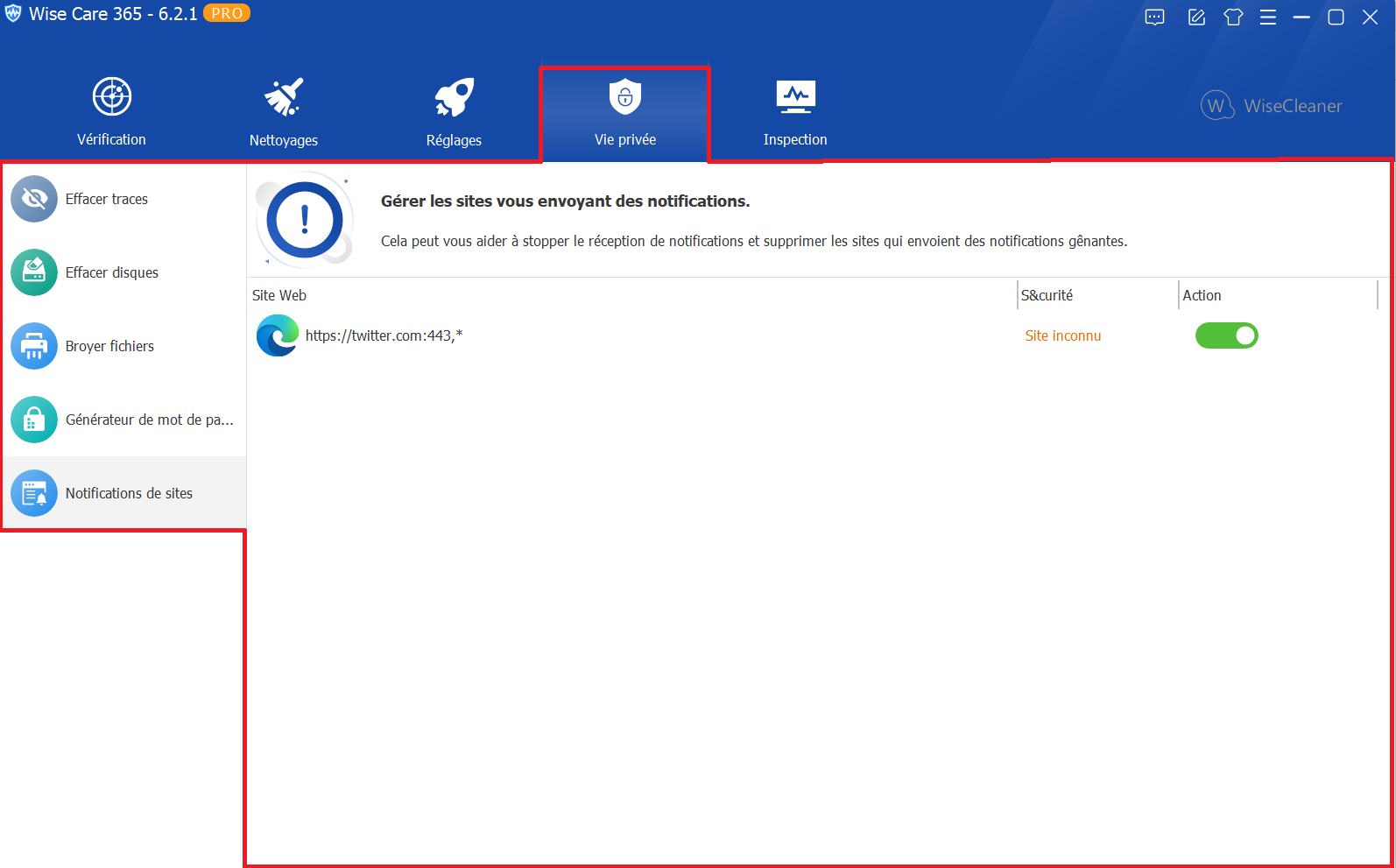Click the Réglages rocket icon
This screenshot has height=868, width=1396.
(455, 96)
